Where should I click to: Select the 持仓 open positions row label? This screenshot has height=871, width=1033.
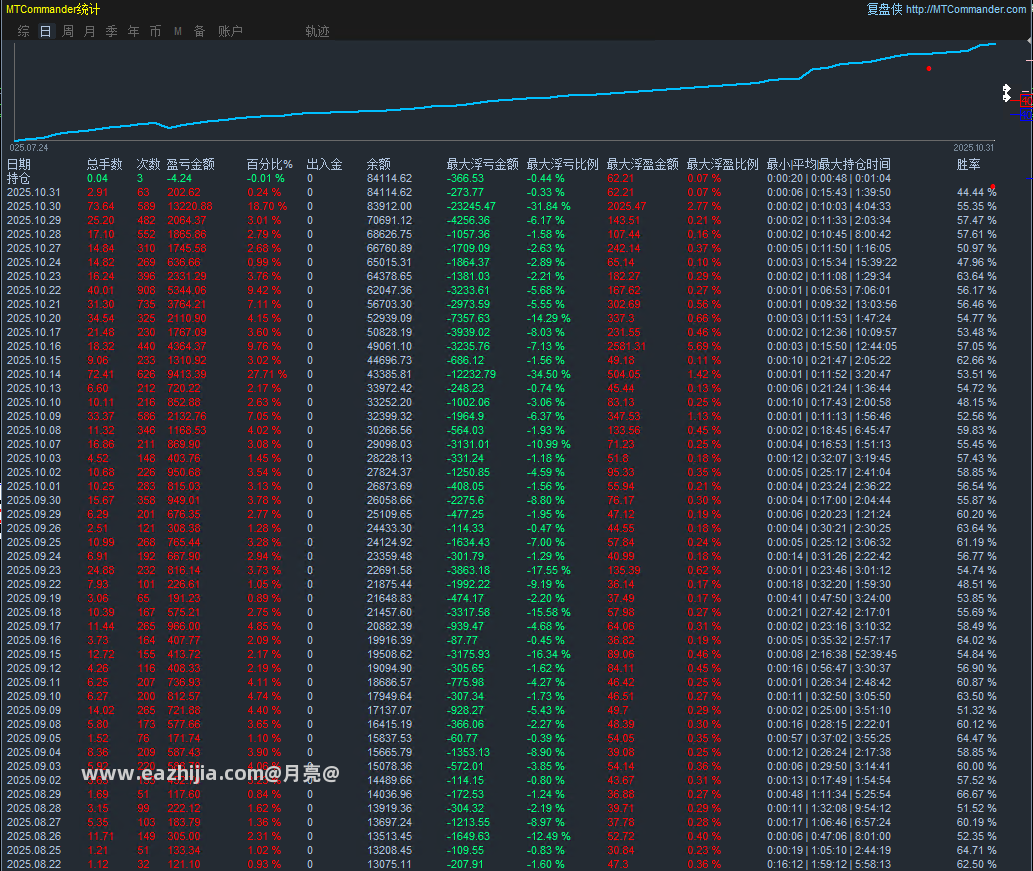(18, 179)
